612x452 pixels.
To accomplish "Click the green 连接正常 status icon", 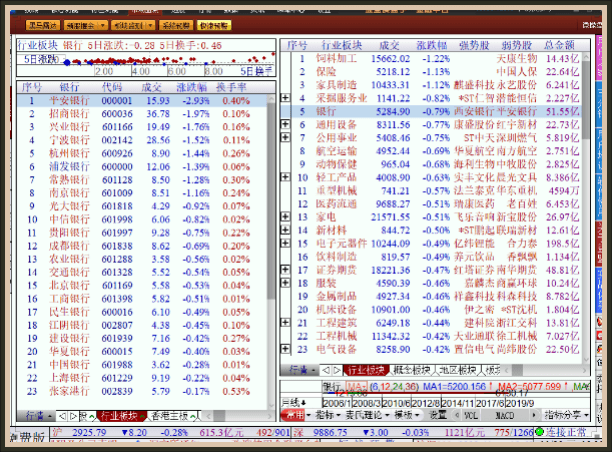I will point(540,432).
